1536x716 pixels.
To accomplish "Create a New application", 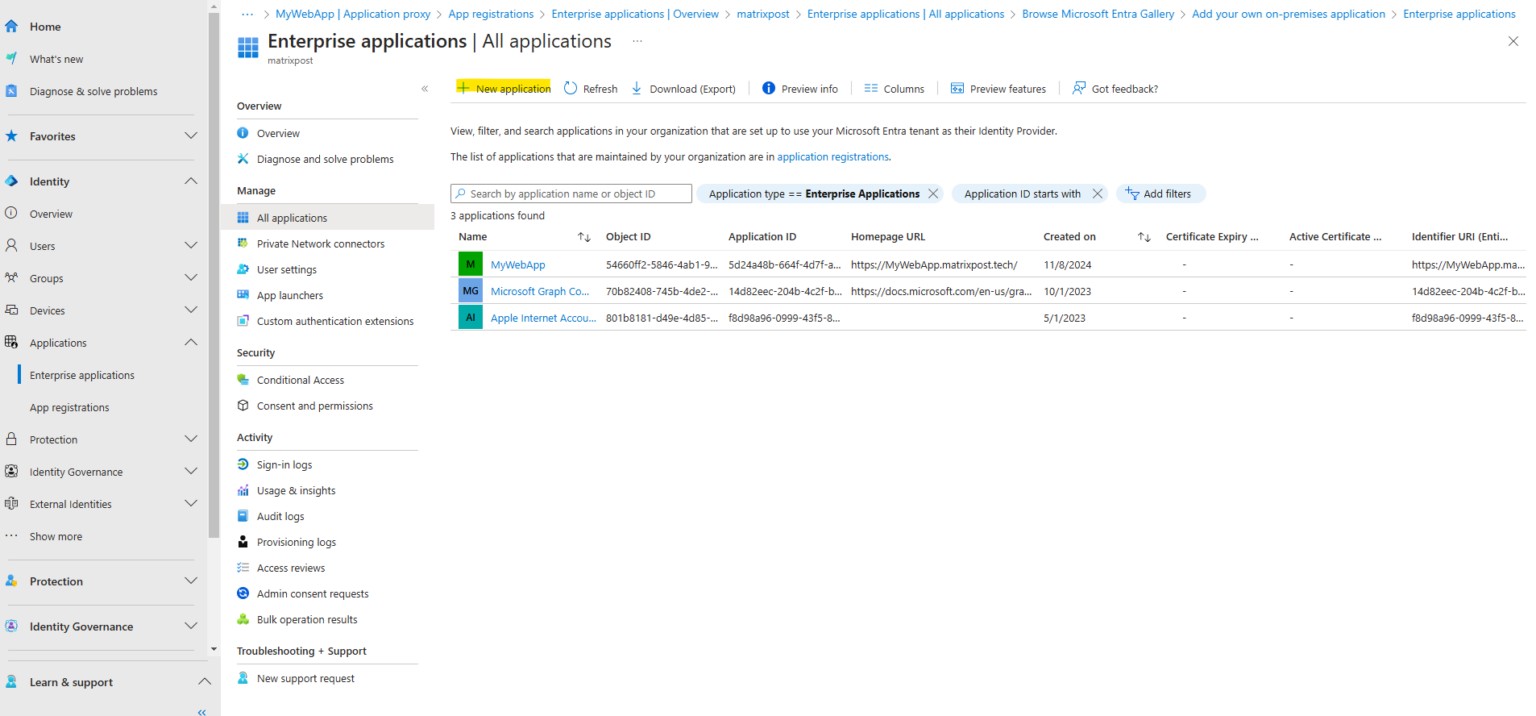I will click(503, 88).
